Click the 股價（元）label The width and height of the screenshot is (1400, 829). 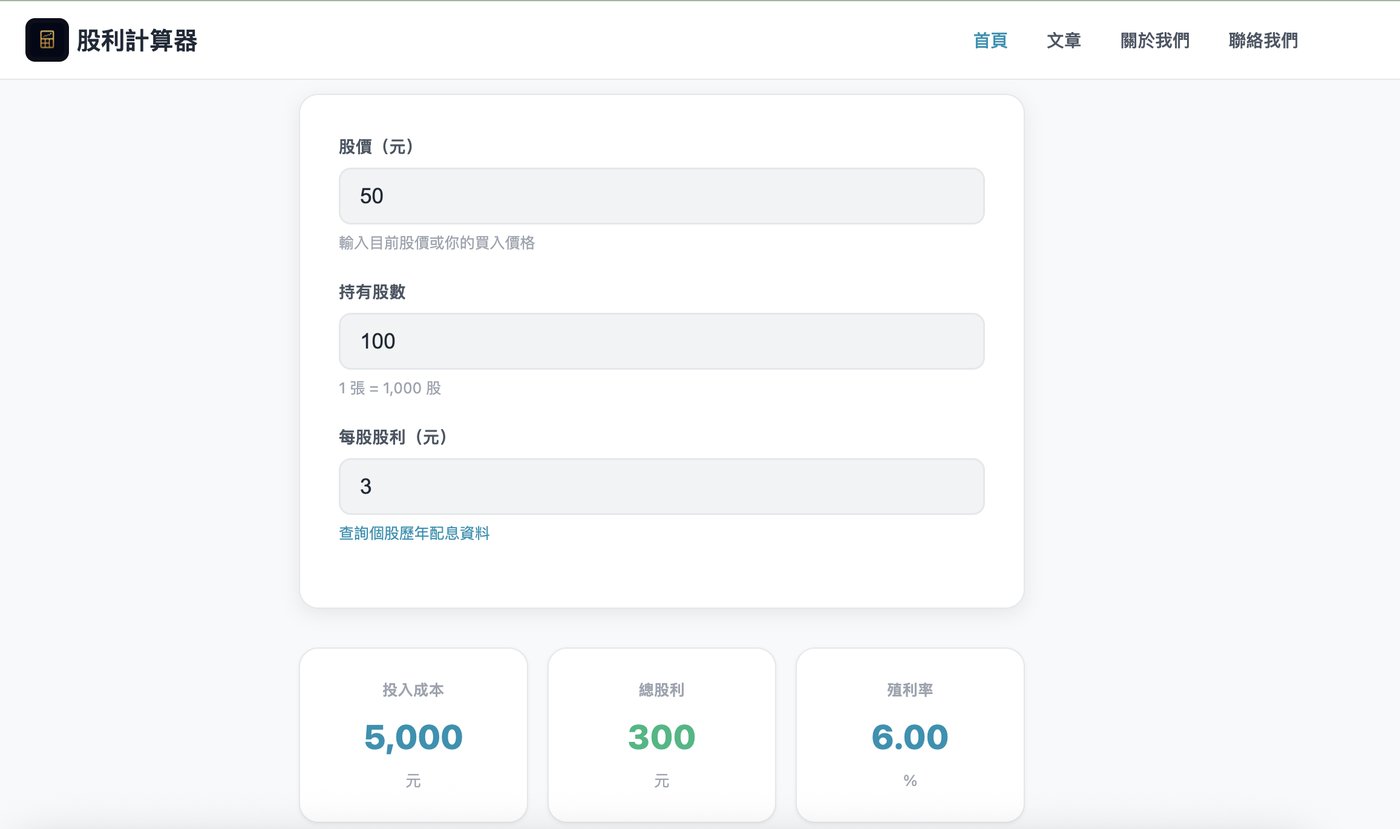click(x=377, y=147)
